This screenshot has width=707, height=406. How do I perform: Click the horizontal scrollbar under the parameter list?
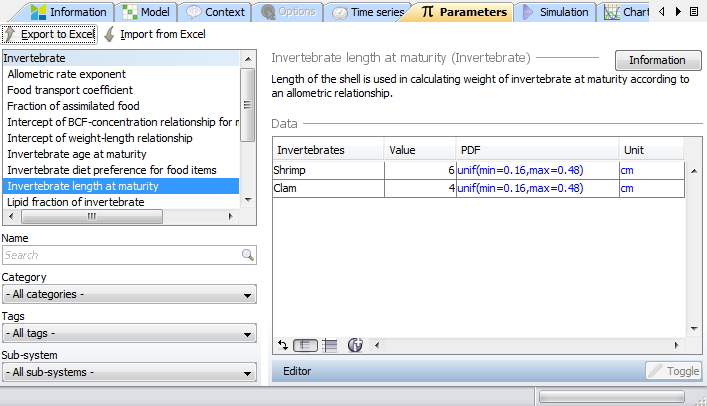pyautogui.click(x=120, y=216)
